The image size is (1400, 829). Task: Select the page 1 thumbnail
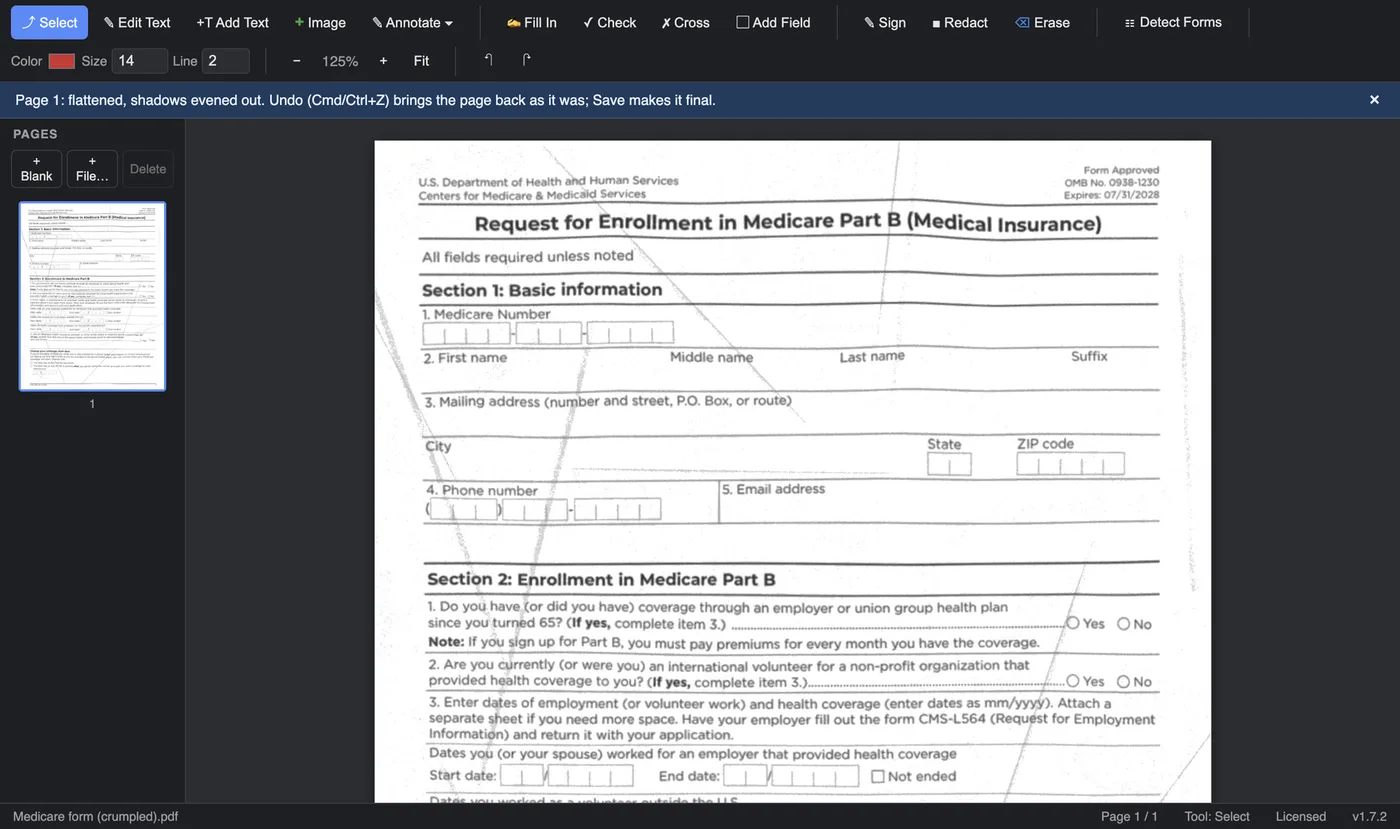point(92,296)
